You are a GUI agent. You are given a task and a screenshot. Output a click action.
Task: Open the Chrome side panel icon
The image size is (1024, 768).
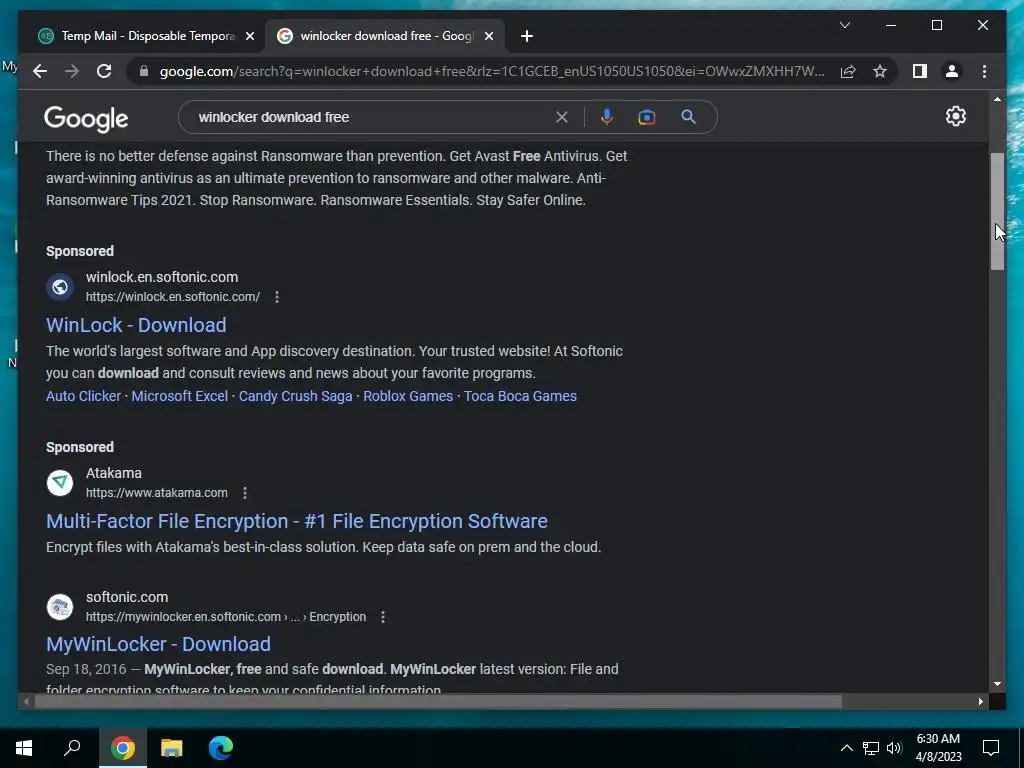coord(920,71)
